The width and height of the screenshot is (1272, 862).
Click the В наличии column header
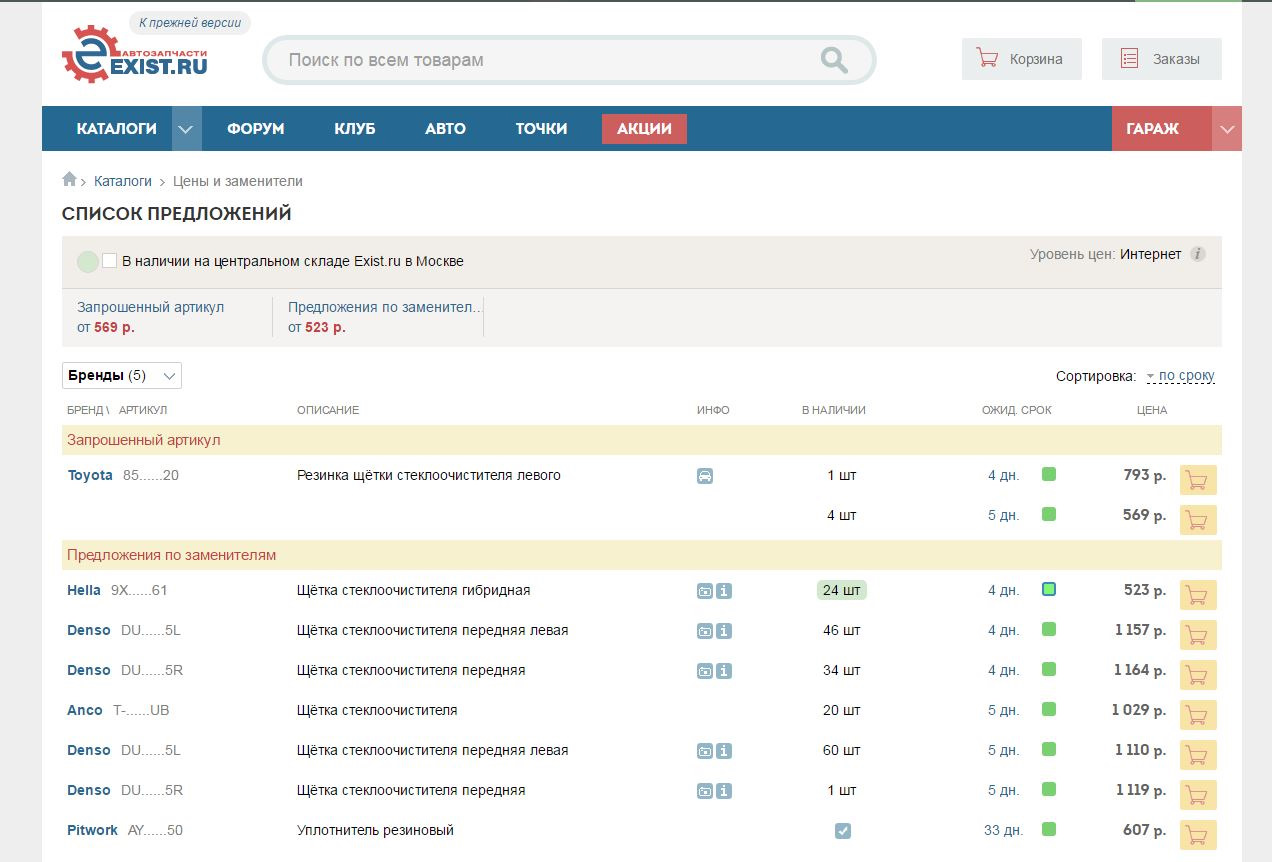pyautogui.click(x=834, y=410)
